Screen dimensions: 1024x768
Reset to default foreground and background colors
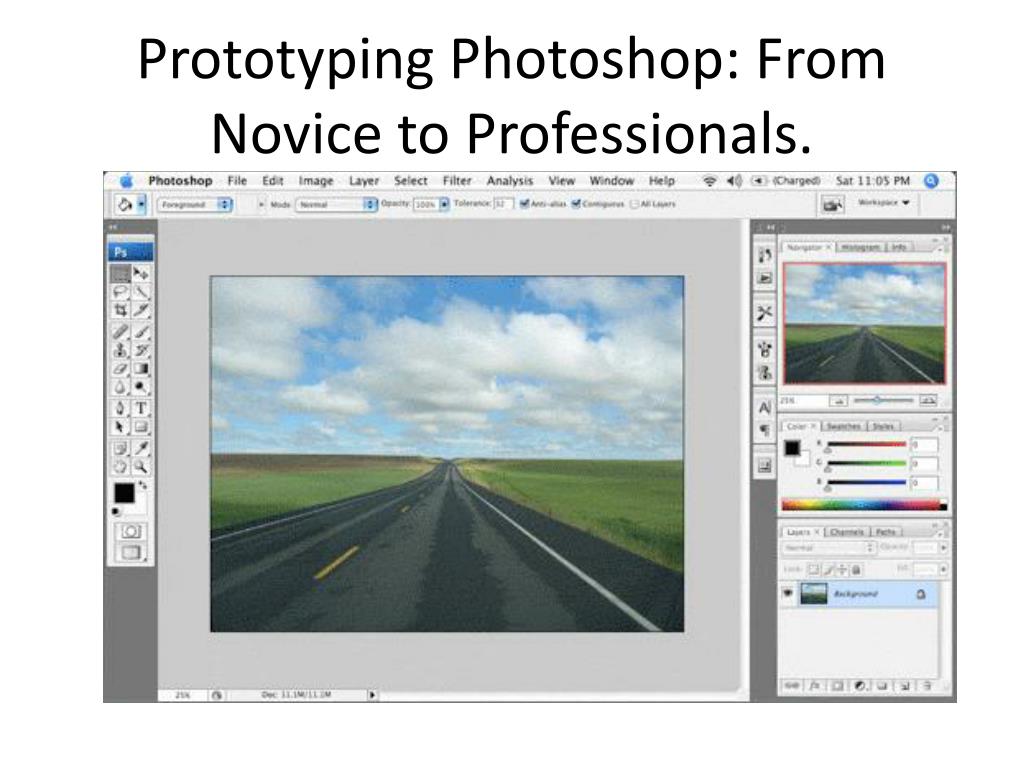point(117,511)
